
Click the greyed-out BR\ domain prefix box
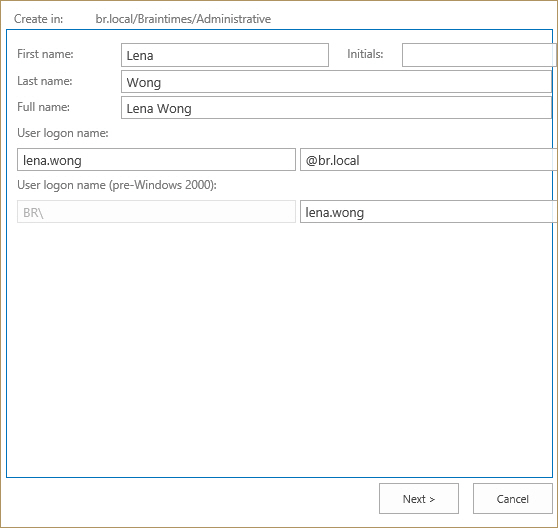coord(156,212)
